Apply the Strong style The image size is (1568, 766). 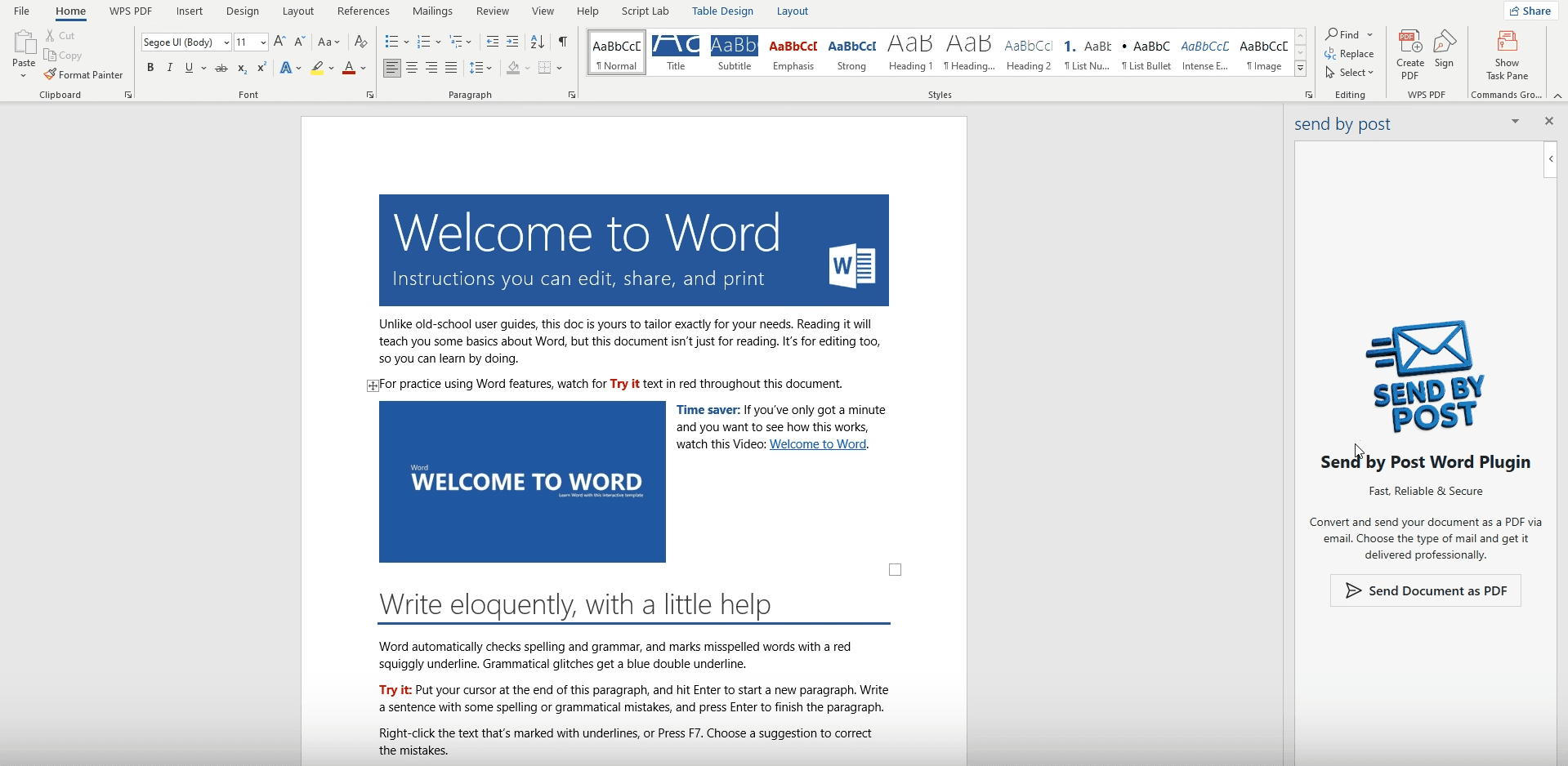pyautogui.click(x=851, y=53)
